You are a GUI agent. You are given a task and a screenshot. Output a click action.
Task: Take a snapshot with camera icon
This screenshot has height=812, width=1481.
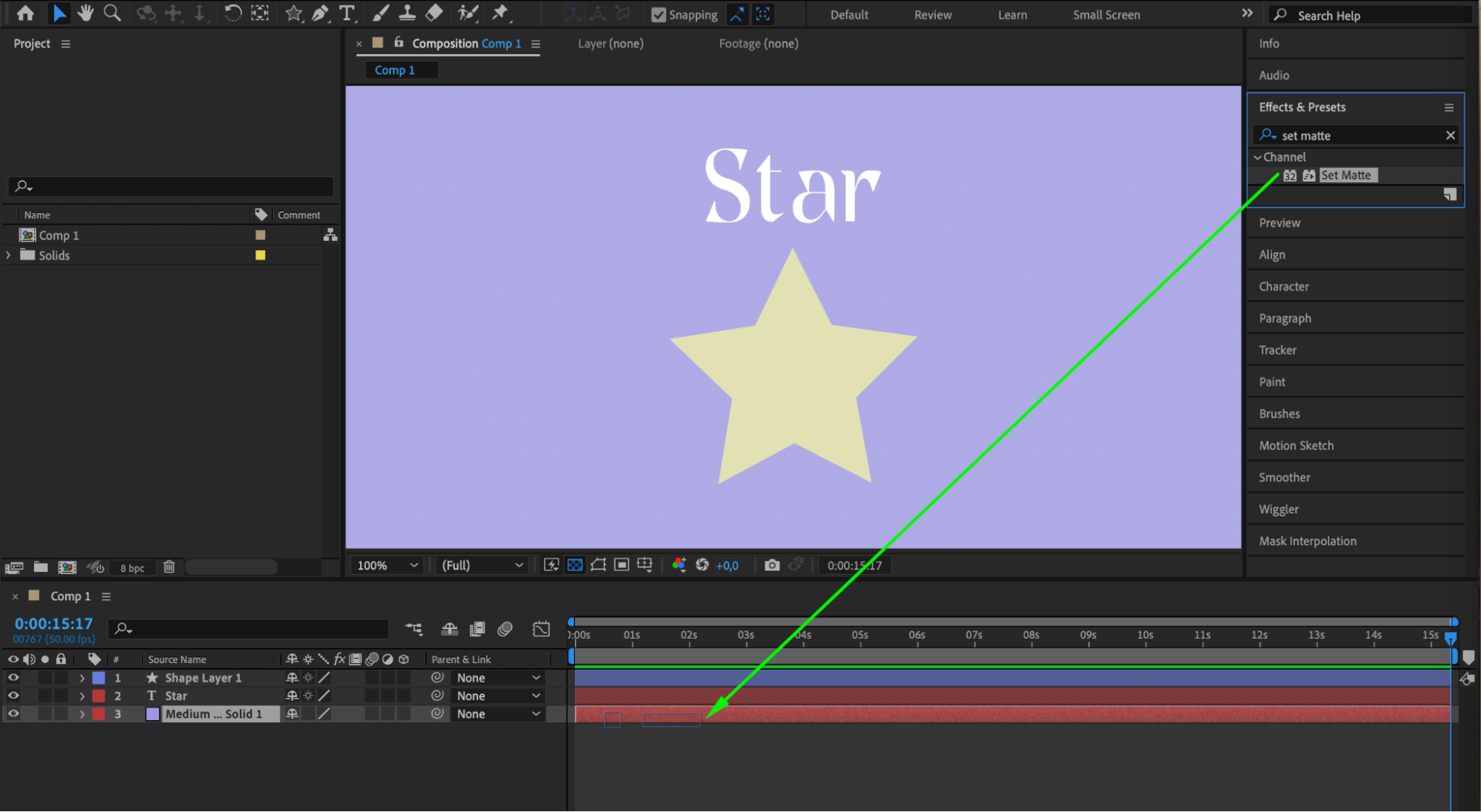click(x=772, y=565)
